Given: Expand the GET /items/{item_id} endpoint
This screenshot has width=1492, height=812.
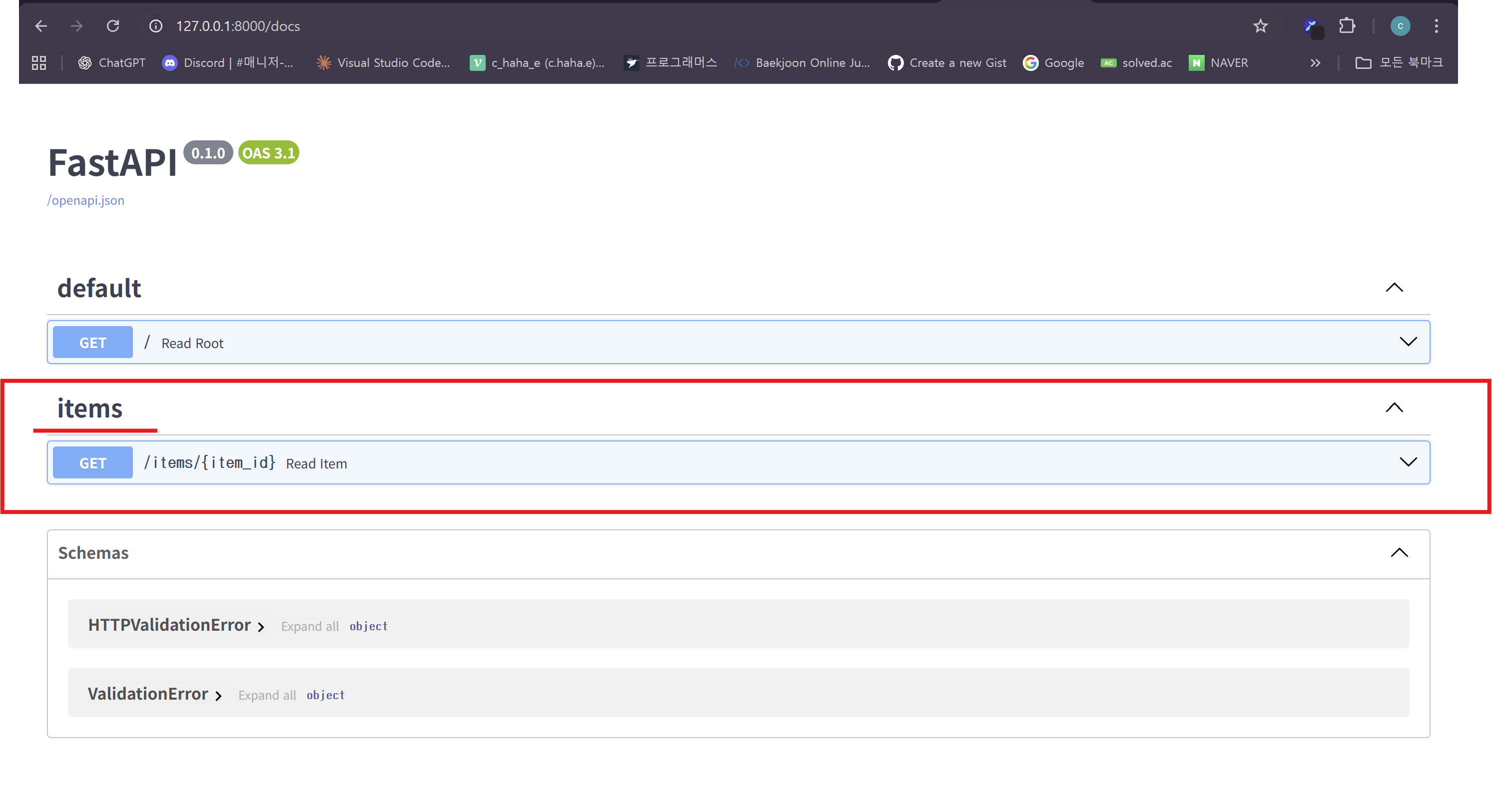Looking at the screenshot, I should point(1408,462).
